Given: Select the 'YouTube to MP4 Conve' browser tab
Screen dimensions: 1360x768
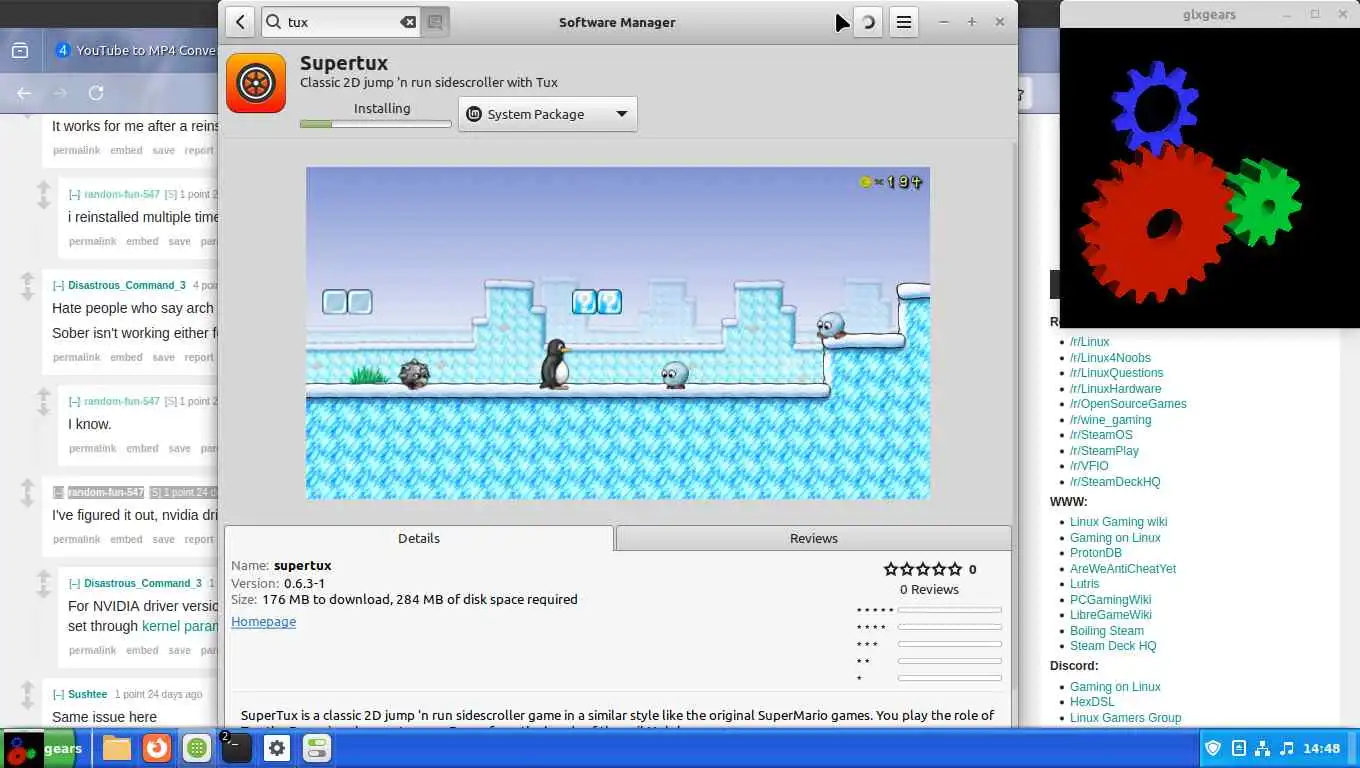Looking at the screenshot, I should (x=136, y=50).
